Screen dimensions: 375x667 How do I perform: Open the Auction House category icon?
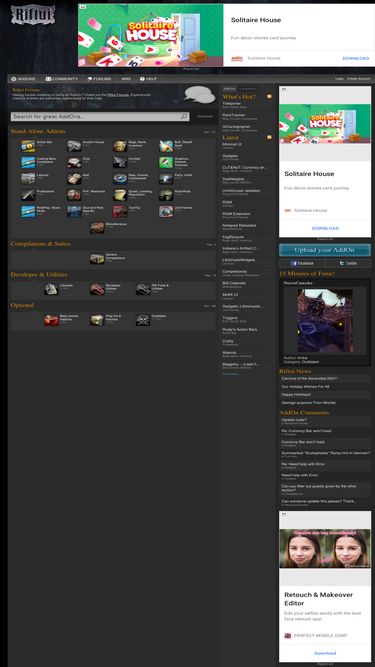tap(74, 146)
